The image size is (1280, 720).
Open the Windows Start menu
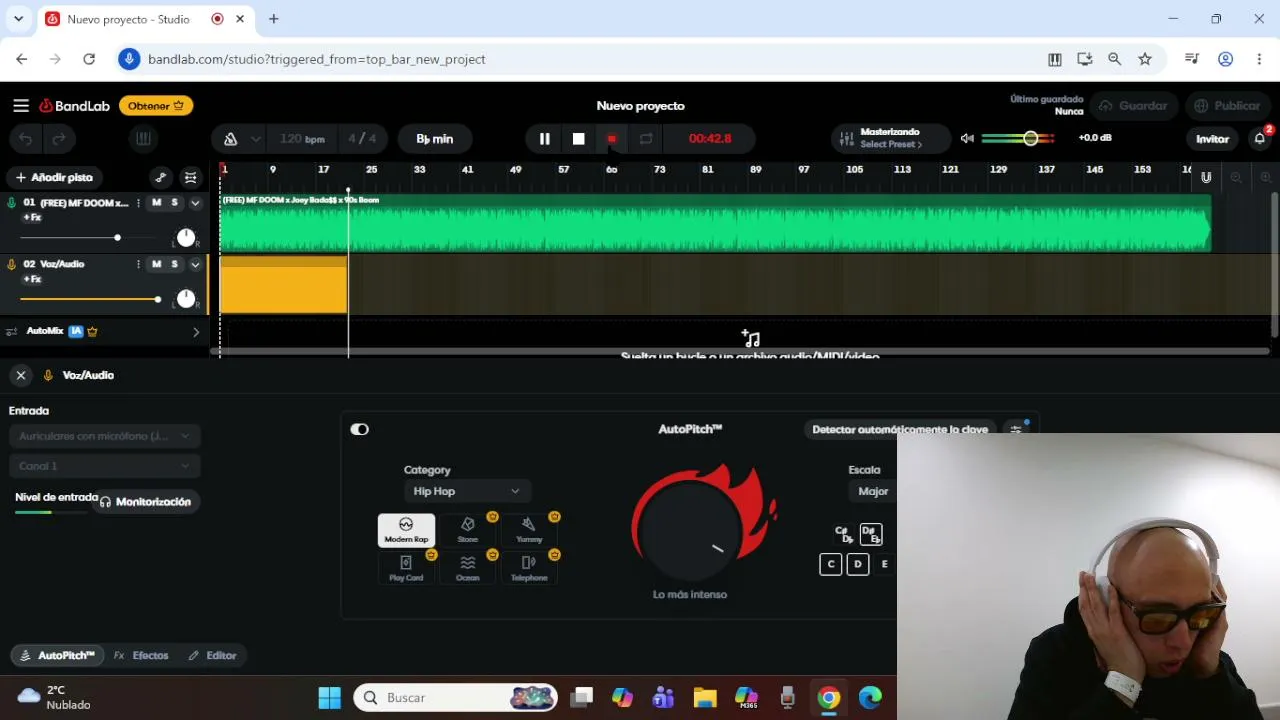(x=329, y=697)
